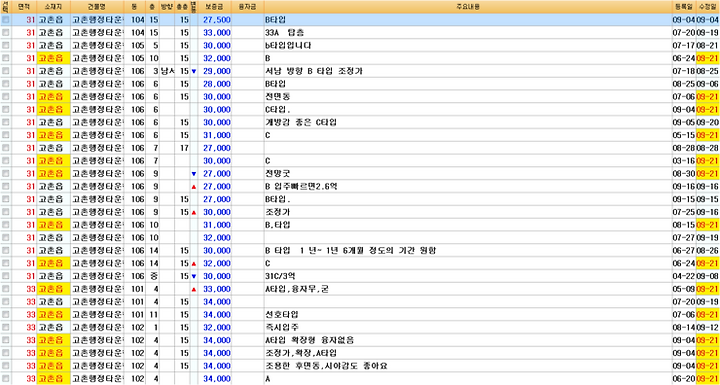Click the 건물명 column header
The height and width of the screenshot is (385, 720).
[x=97, y=7]
